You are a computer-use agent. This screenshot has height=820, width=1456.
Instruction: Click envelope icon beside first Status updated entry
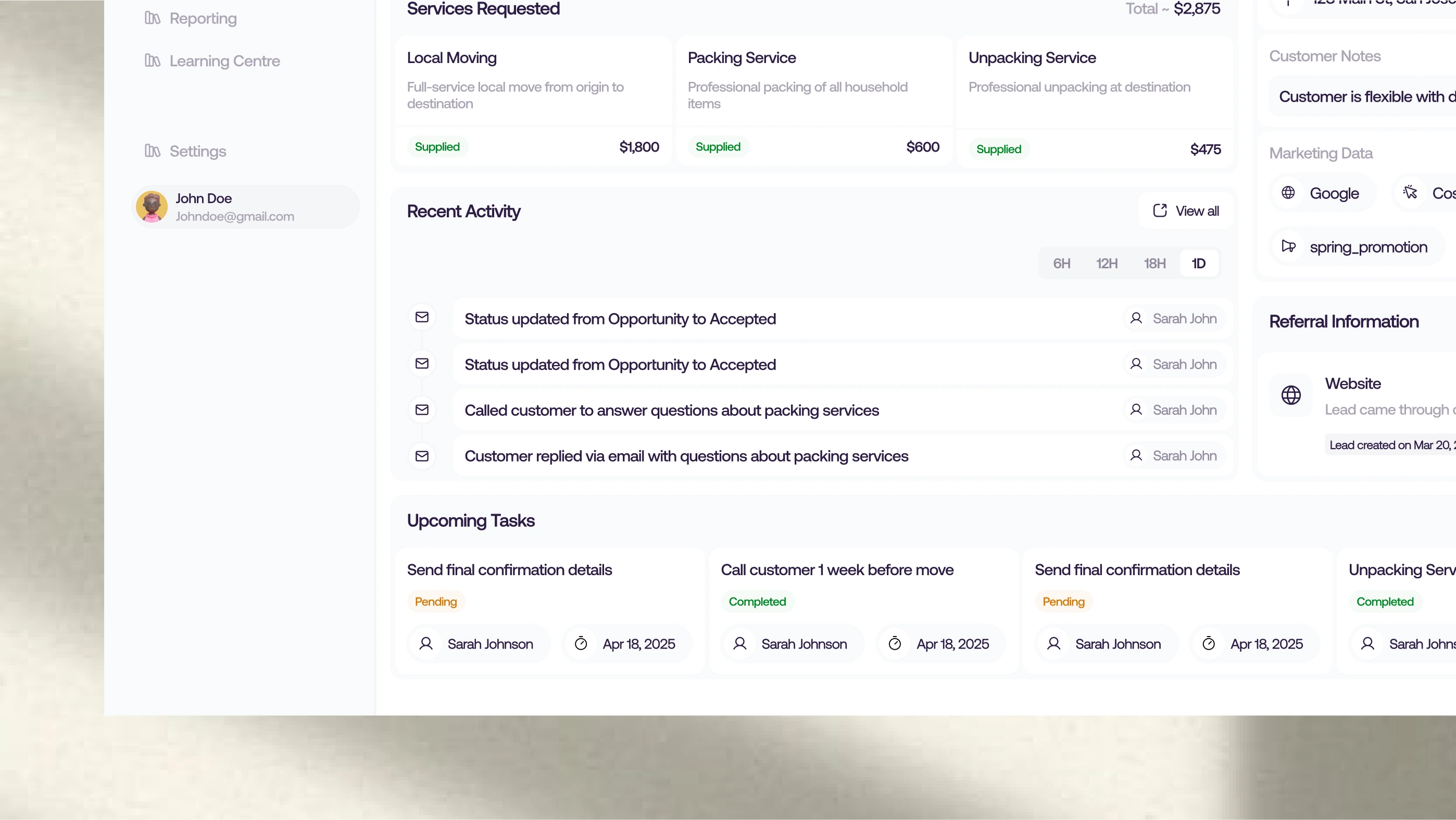422,317
